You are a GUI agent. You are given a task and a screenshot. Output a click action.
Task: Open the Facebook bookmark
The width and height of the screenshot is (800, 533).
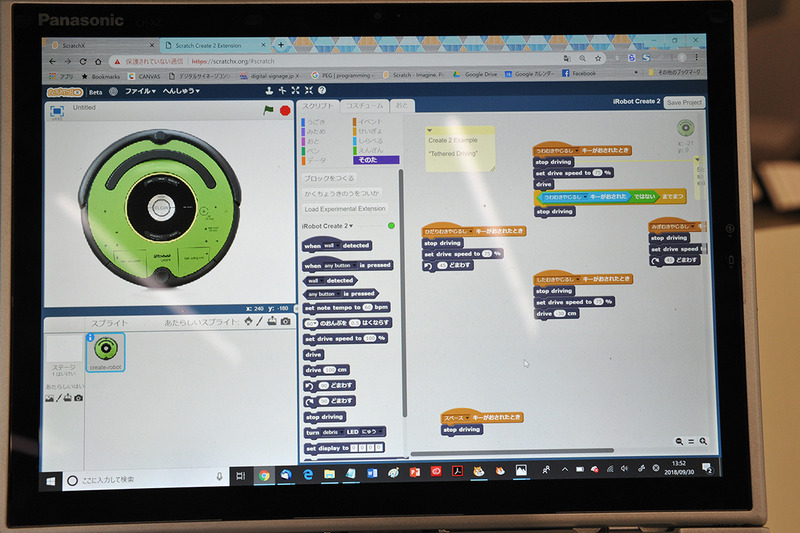pos(579,73)
